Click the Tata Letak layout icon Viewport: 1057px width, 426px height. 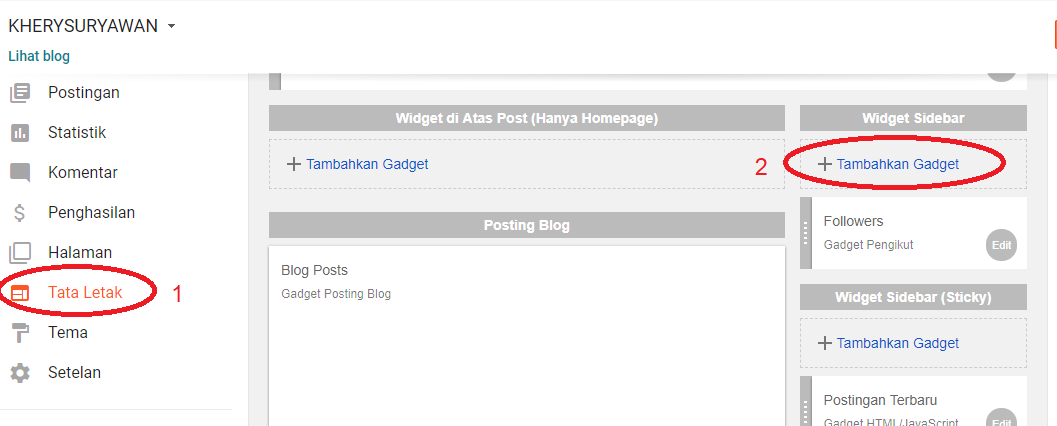(x=20, y=293)
